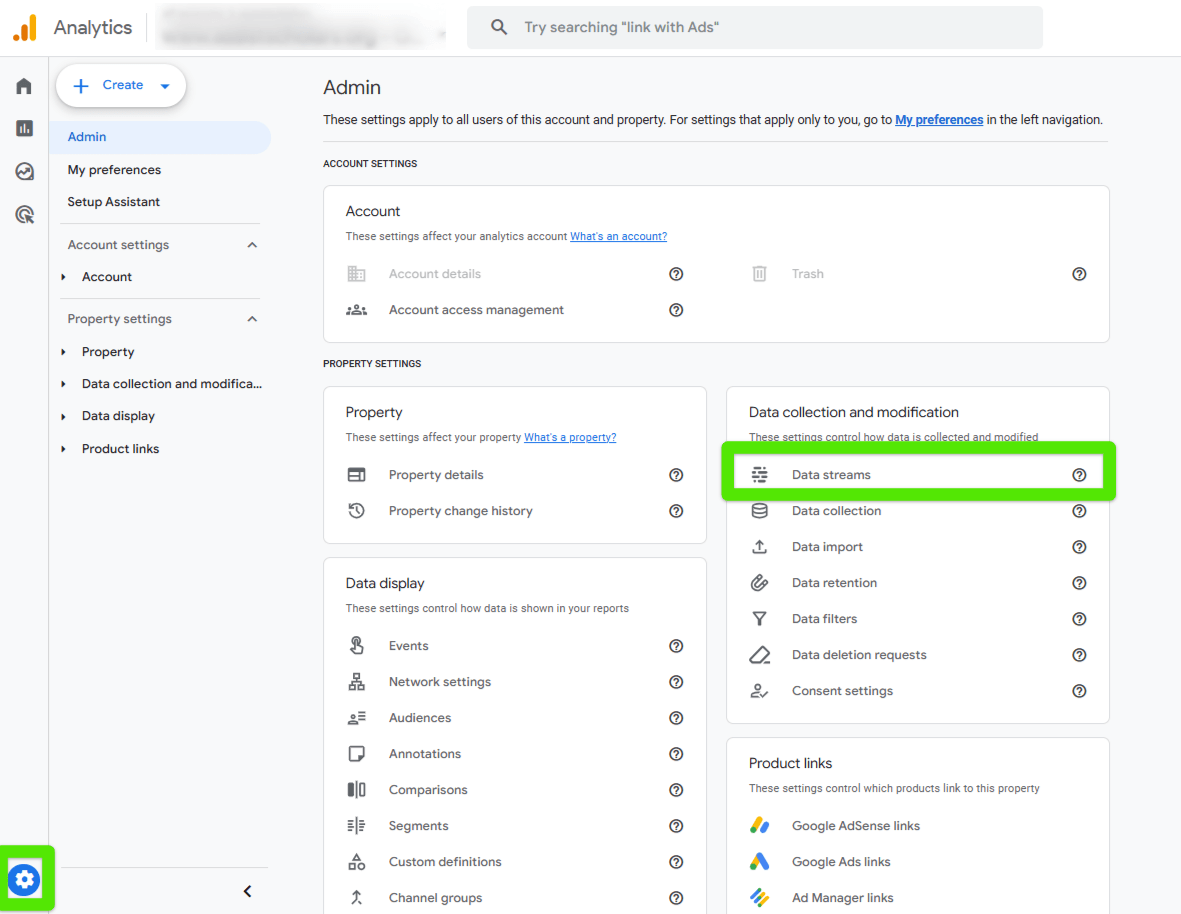The width and height of the screenshot is (1181, 914).
Task: Click help icon next to Data streams
Action: pos(1079,475)
